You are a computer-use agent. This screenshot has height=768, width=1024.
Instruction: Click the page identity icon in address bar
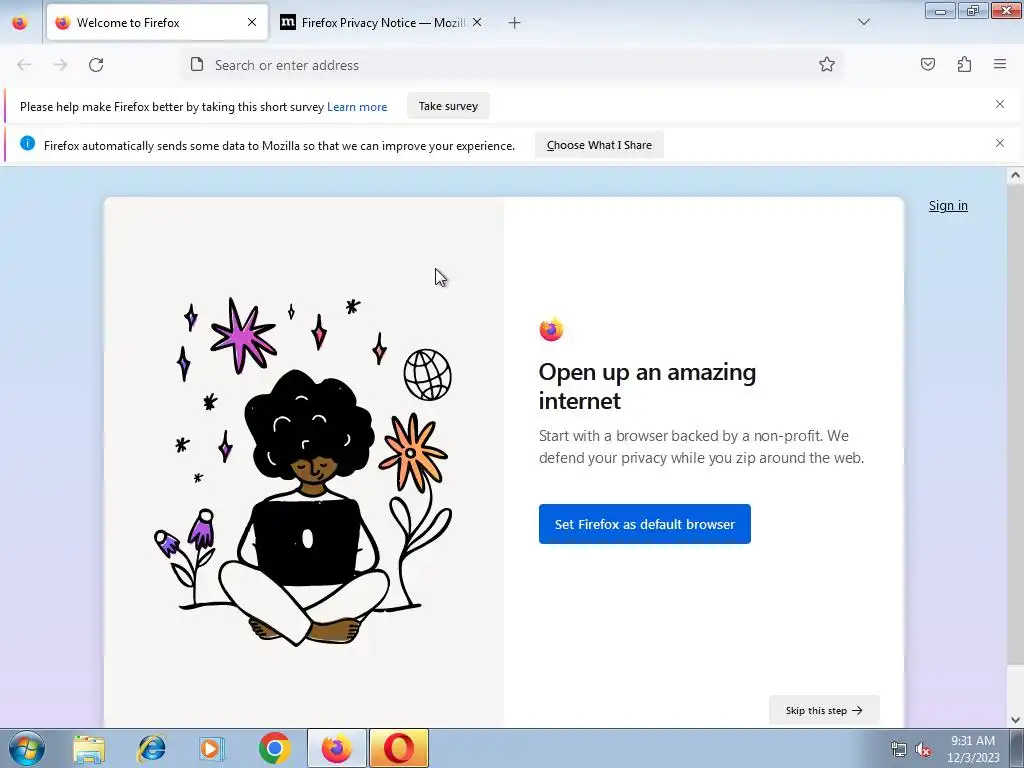click(197, 64)
